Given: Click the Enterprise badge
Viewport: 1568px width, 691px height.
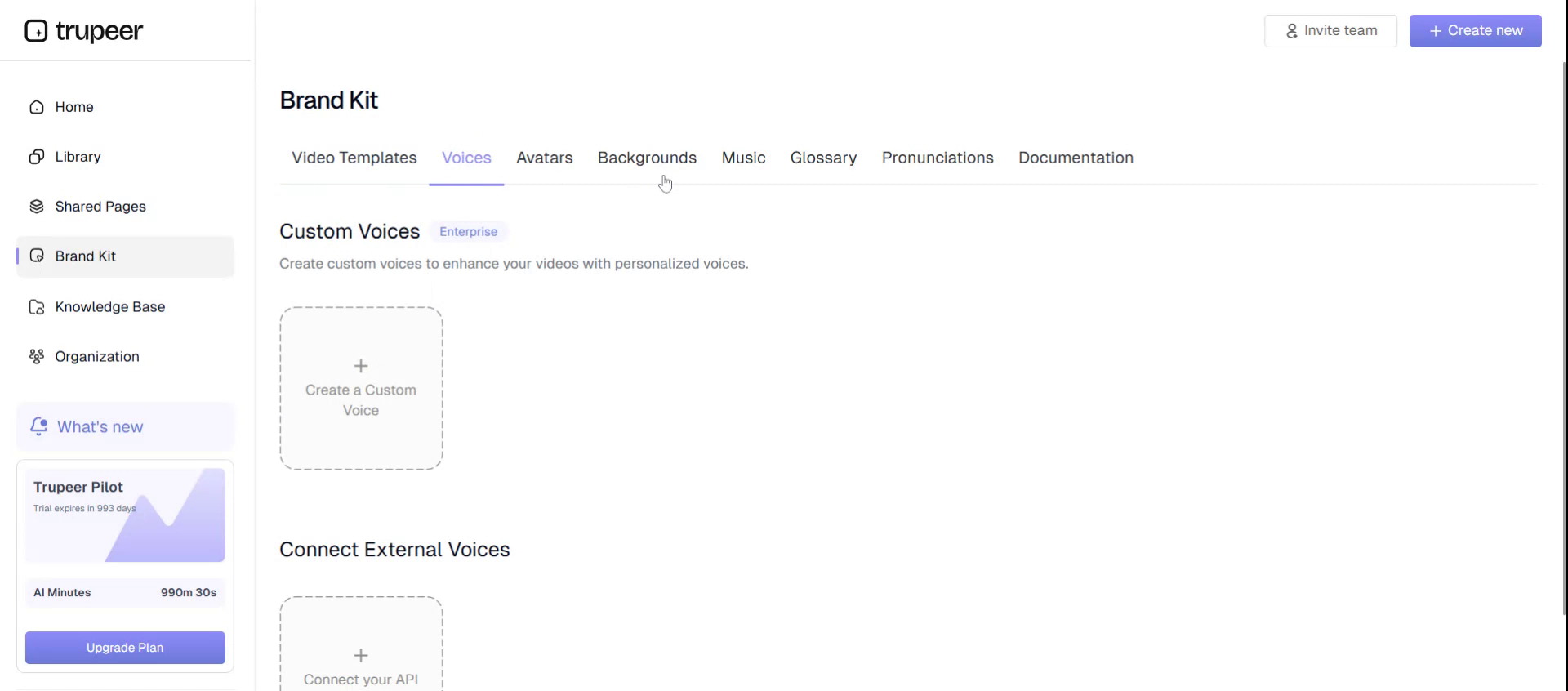Looking at the screenshot, I should (x=468, y=232).
